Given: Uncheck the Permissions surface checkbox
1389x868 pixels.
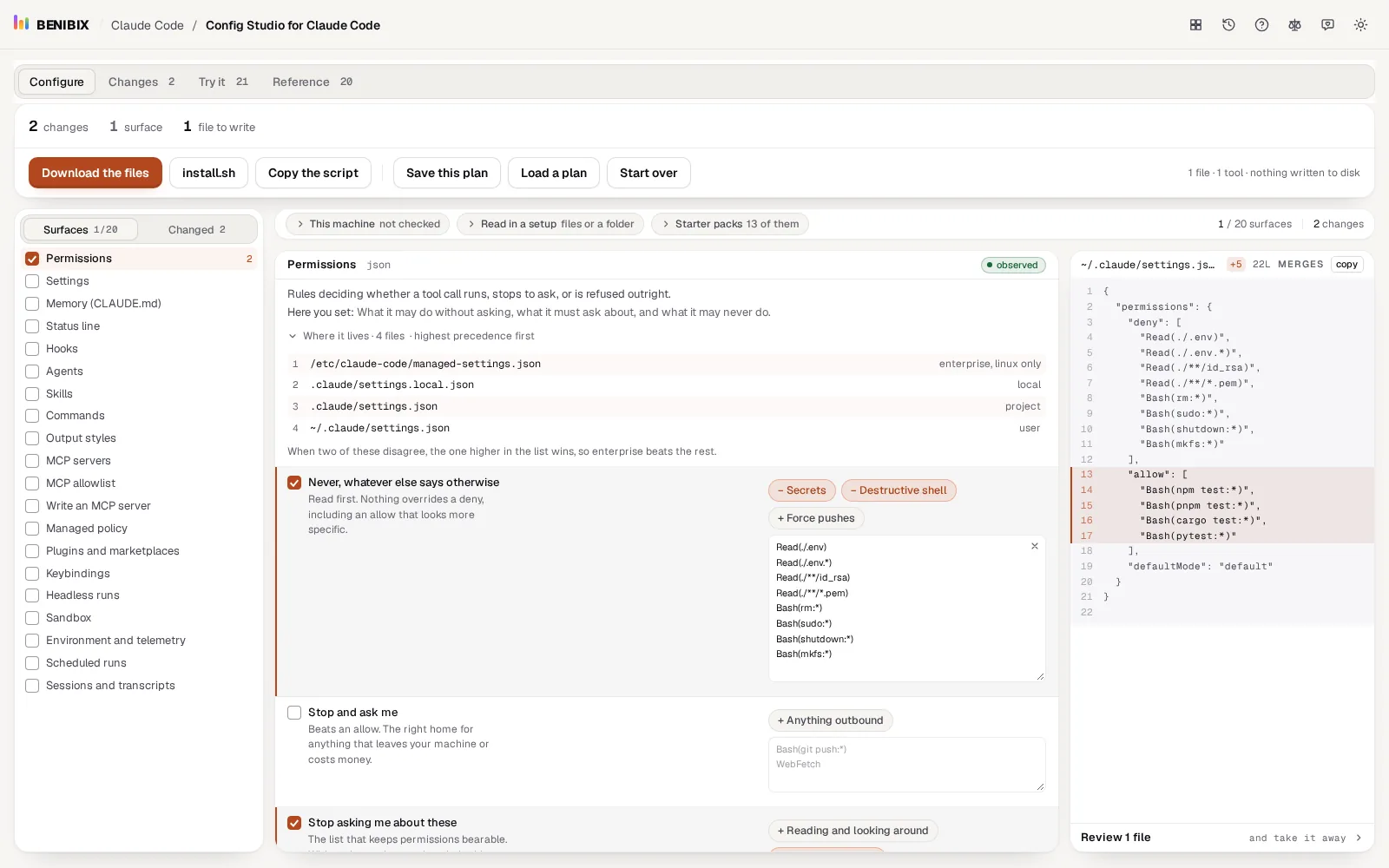Looking at the screenshot, I should (32, 259).
